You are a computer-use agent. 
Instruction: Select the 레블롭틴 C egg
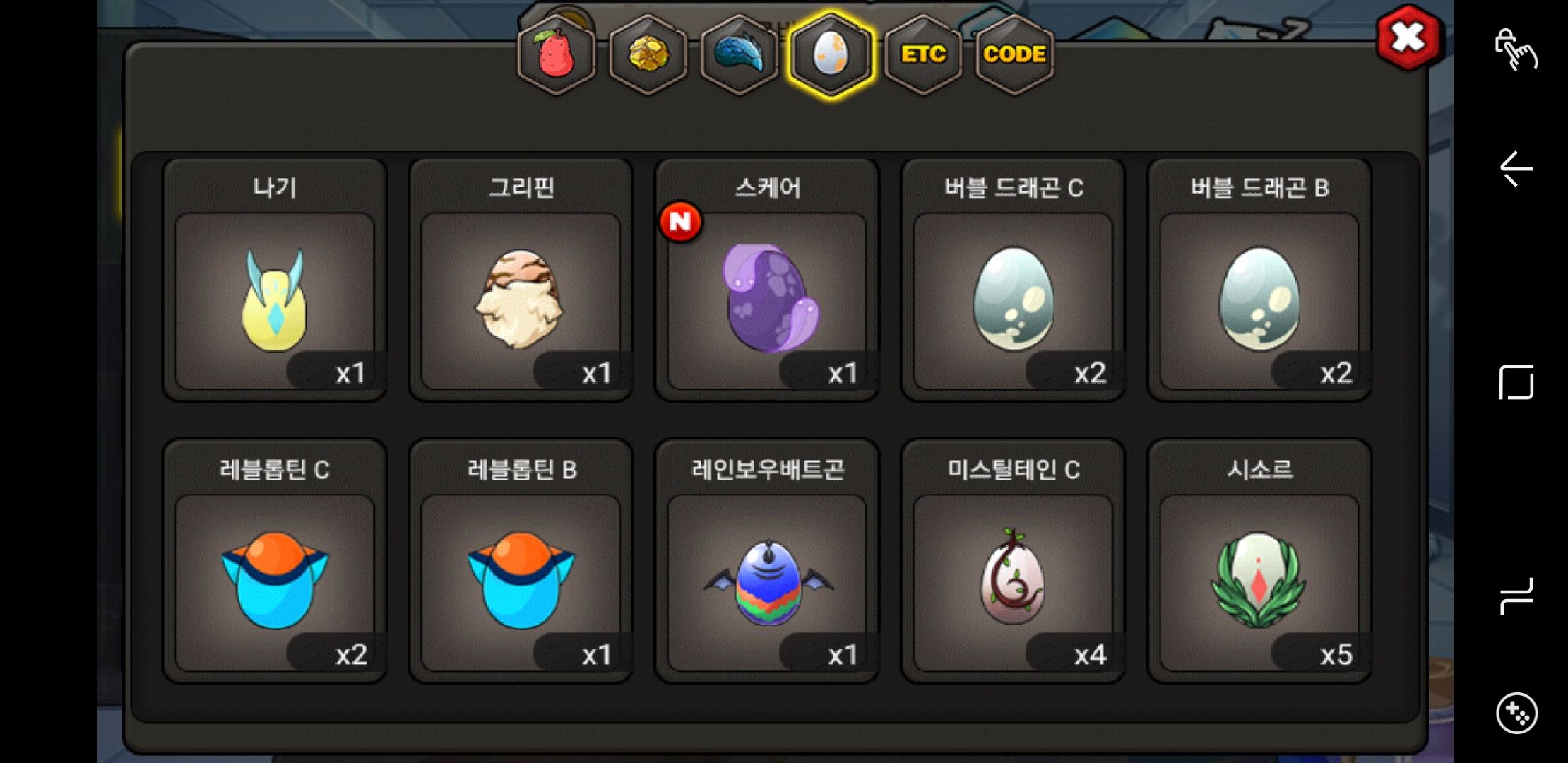pyautogui.click(x=275, y=562)
